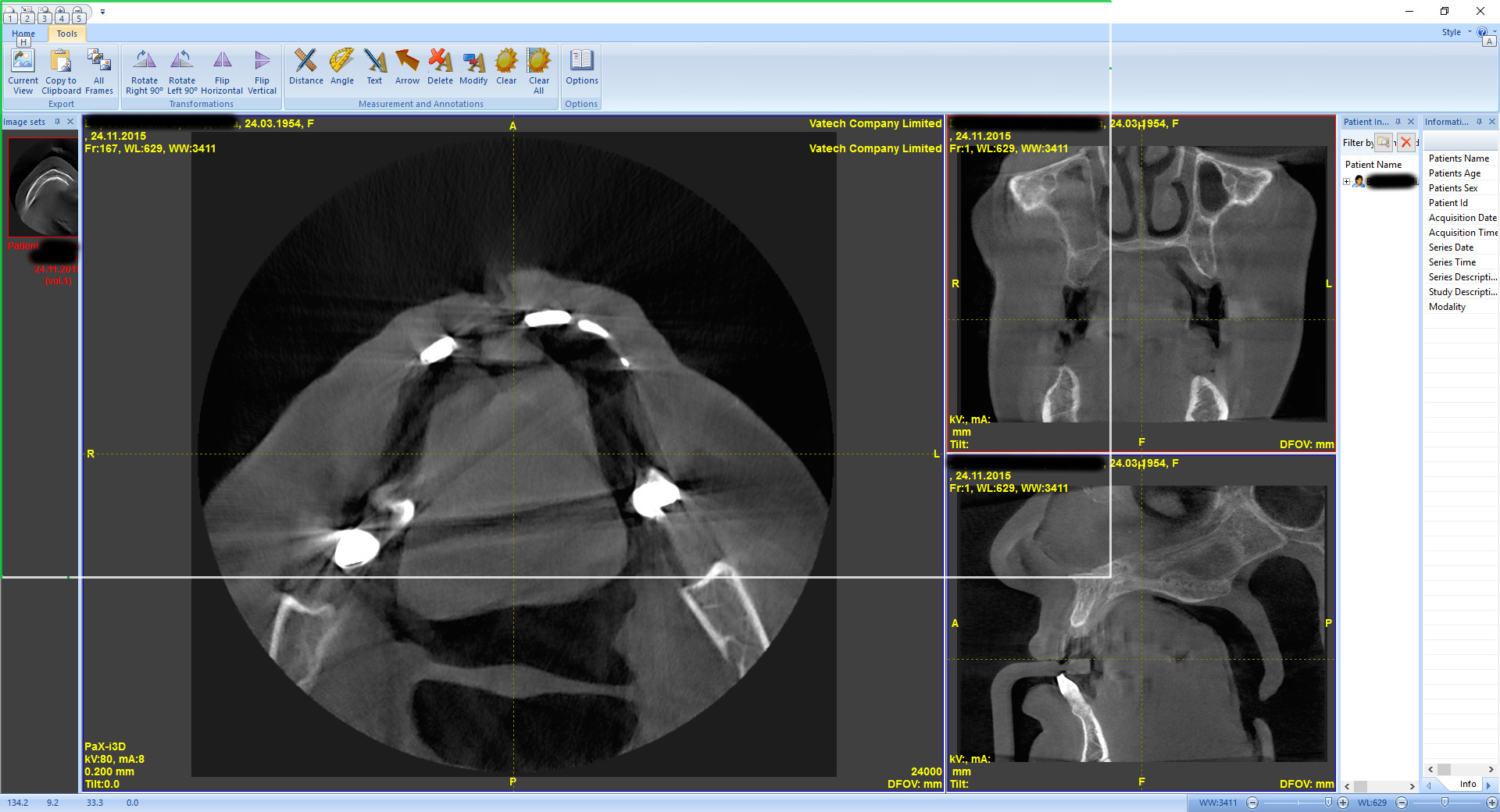Copy the image to clipboard
This screenshot has height=812, width=1500.
tap(61, 72)
